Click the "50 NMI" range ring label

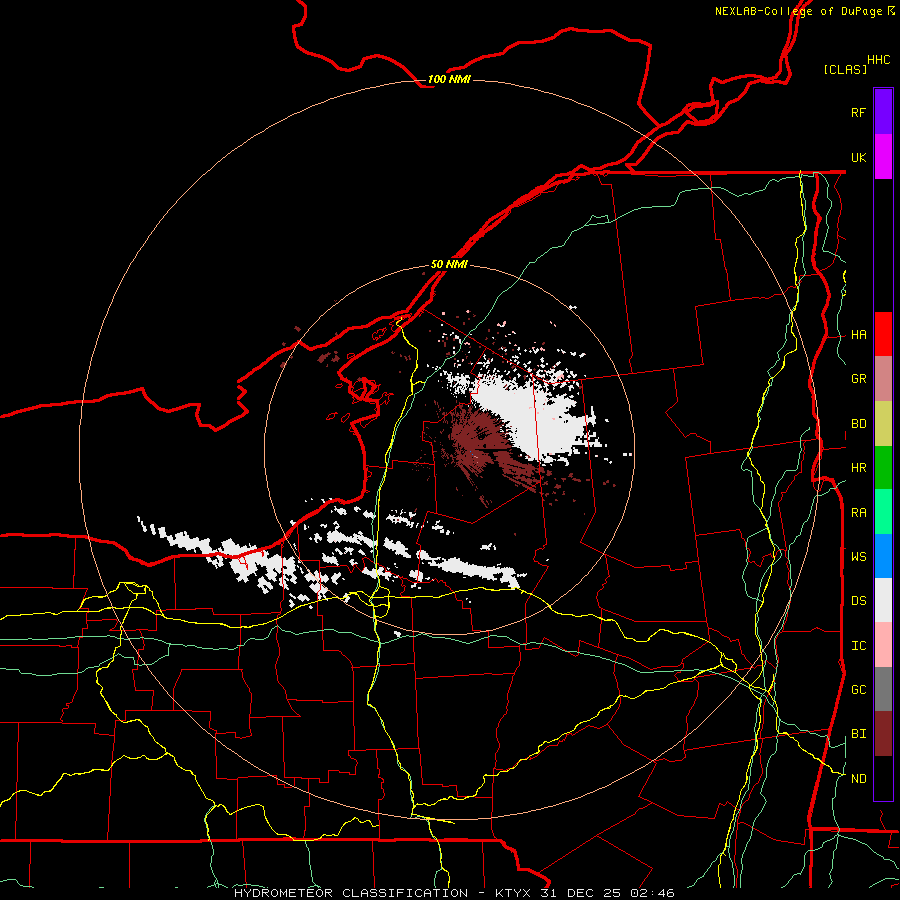449,264
